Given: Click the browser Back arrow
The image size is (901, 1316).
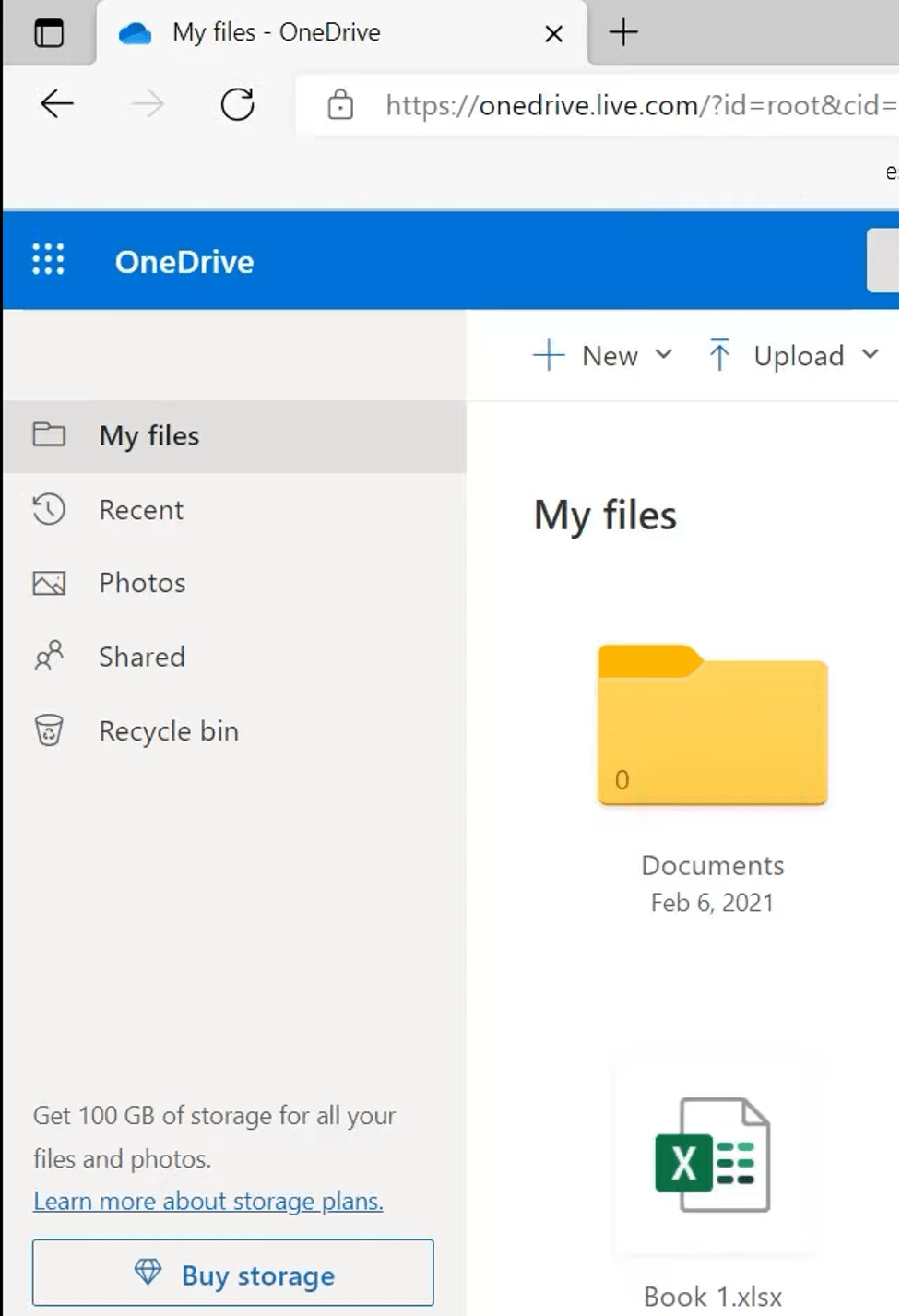Looking at the screenshot, I should (56, 104).
